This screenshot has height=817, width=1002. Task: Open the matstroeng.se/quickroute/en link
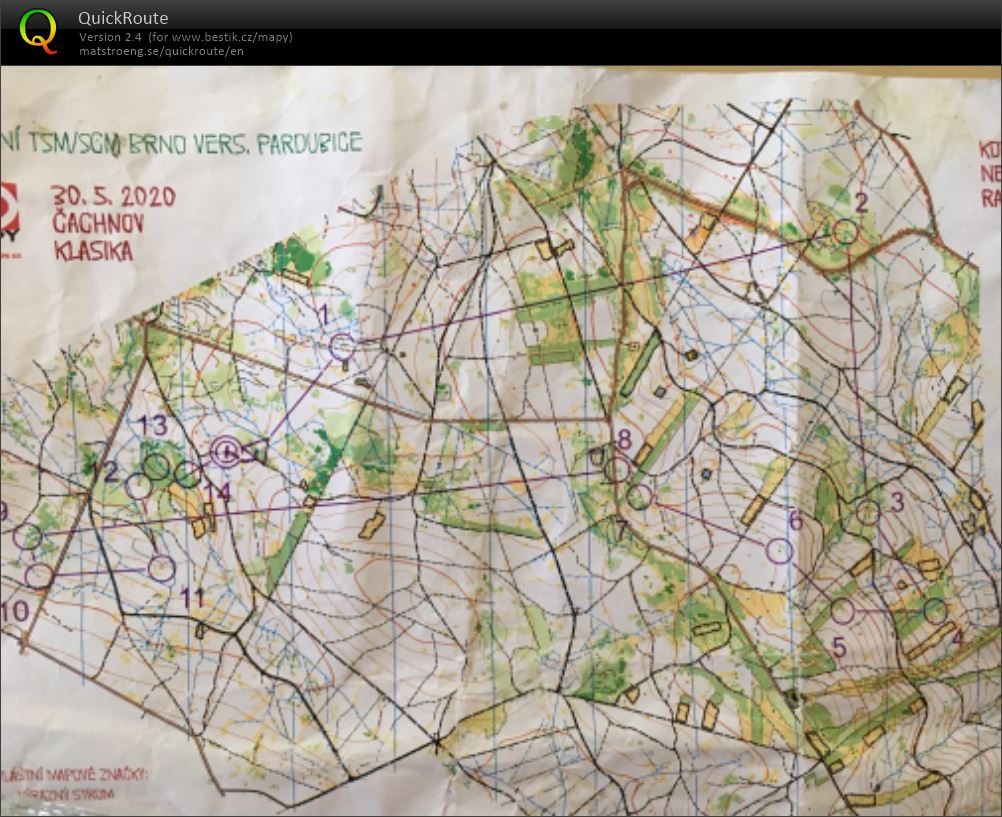click(x=161, y=51)
